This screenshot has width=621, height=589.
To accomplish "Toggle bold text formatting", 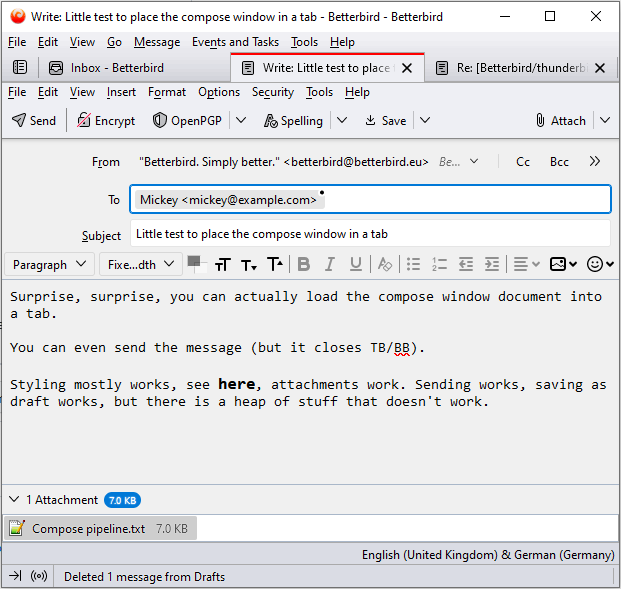I will (x=304, y=264).
